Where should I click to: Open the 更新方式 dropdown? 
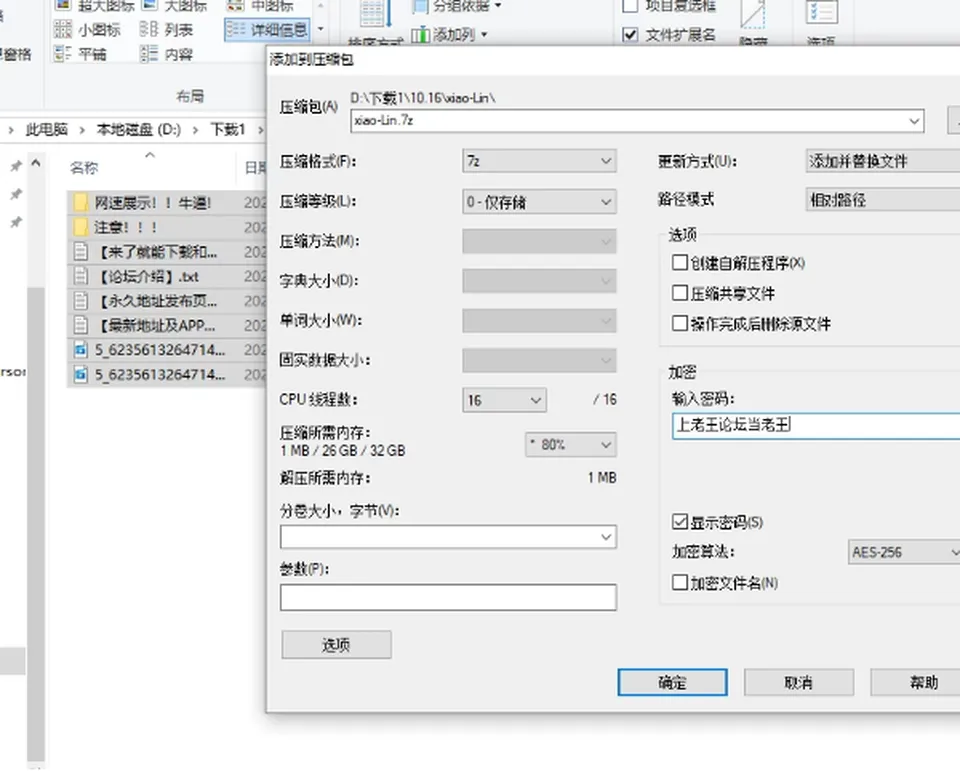[x=883, y=161]
